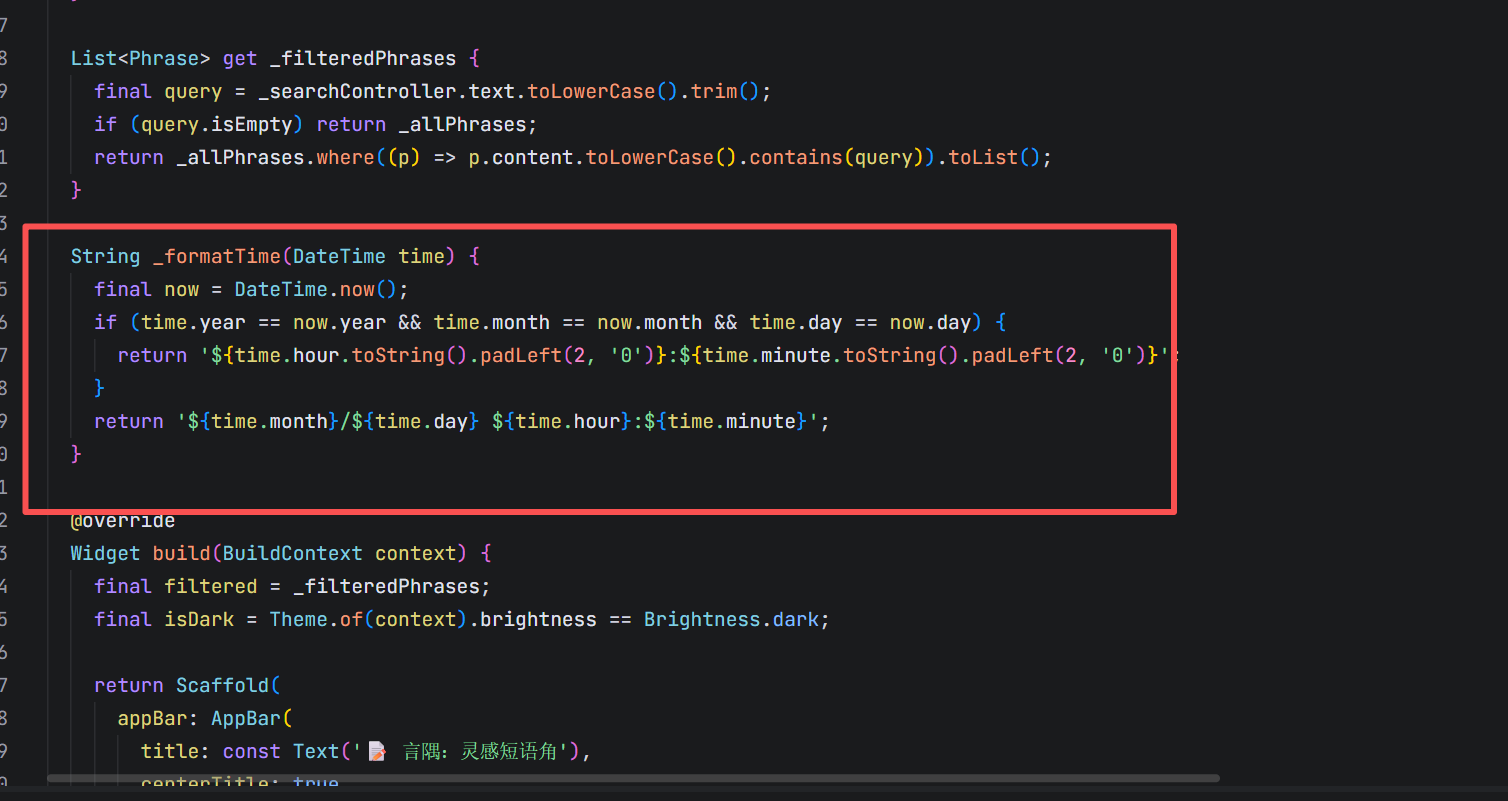The height and width of the screenshot is (801, 1508).
Task: Click the memo emoji in the title string
Action: (377, 751)
